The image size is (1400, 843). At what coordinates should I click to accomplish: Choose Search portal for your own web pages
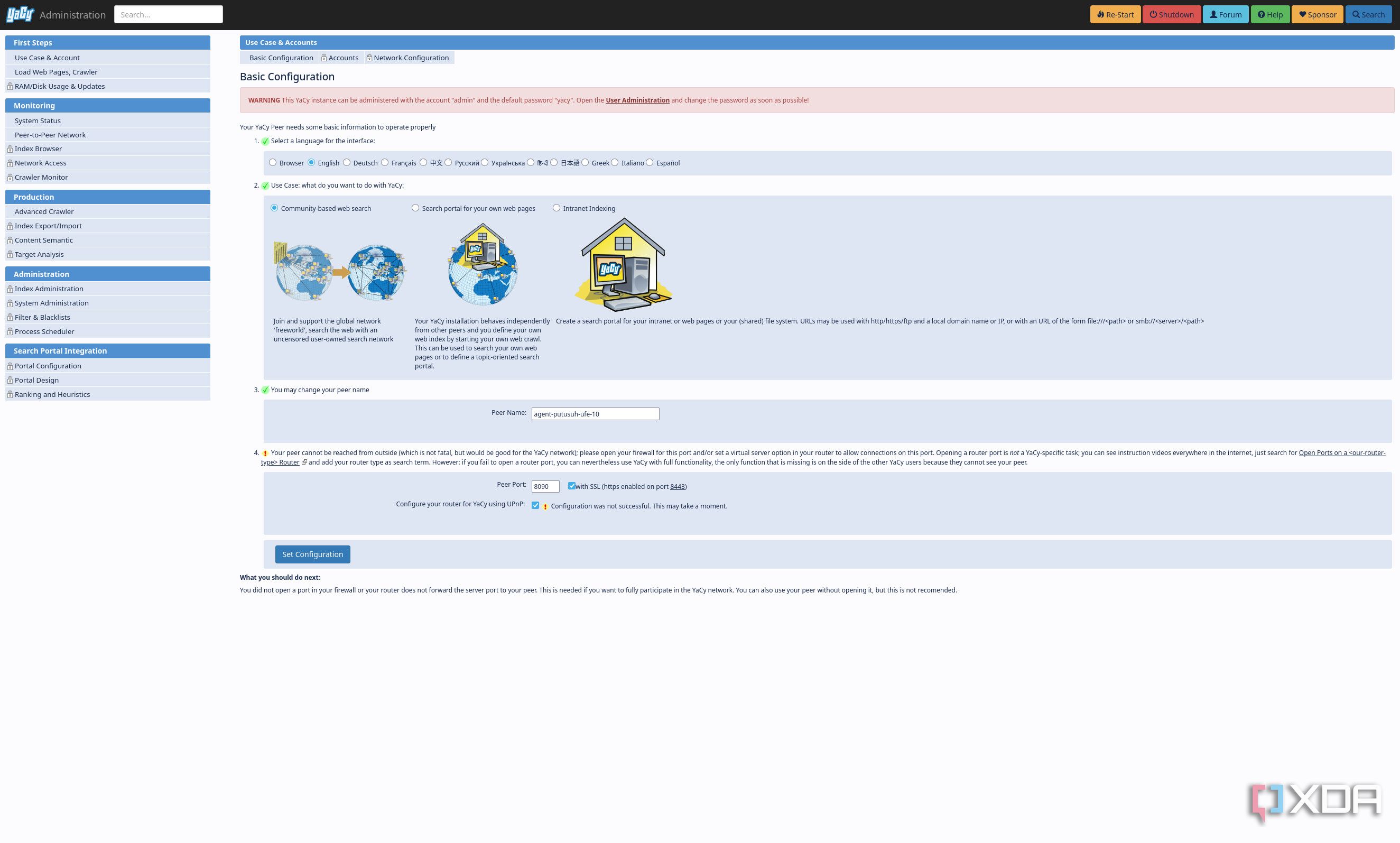[415, 208]
